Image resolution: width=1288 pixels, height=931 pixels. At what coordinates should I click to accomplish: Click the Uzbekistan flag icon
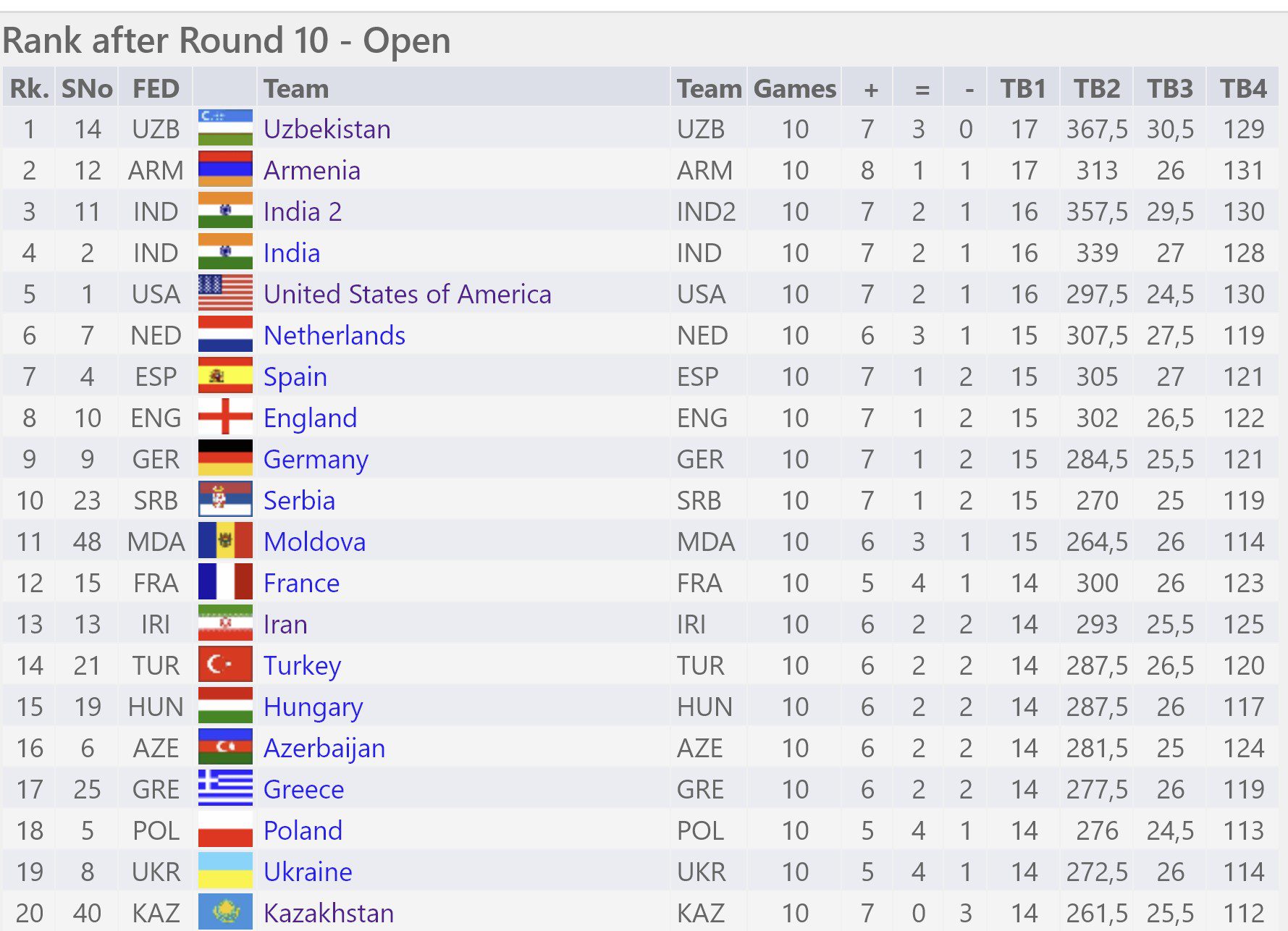click(x=225, y=128)
